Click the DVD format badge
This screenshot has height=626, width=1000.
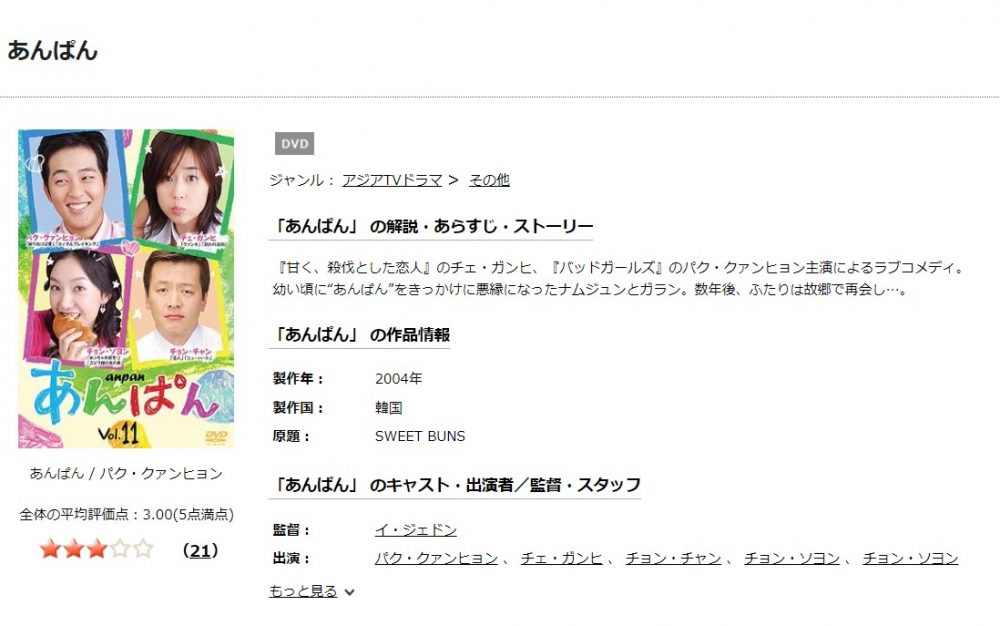pos(294,143)
